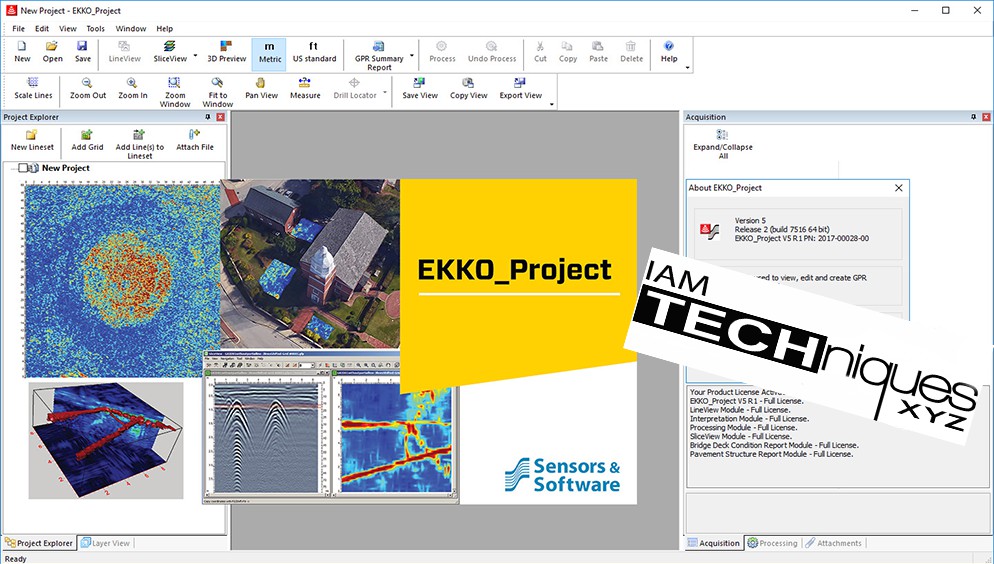Image resolution: width=994 pixels, height=564 pixels.
Task: Click Add Line(s) to Lineset
Action: 139,144
